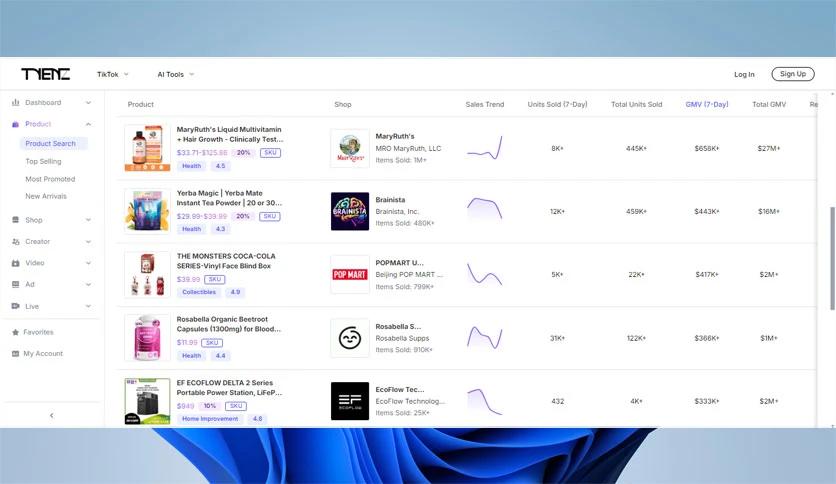Click the Live icon in sidebar

pyautogui.click(x=15, y=306)
